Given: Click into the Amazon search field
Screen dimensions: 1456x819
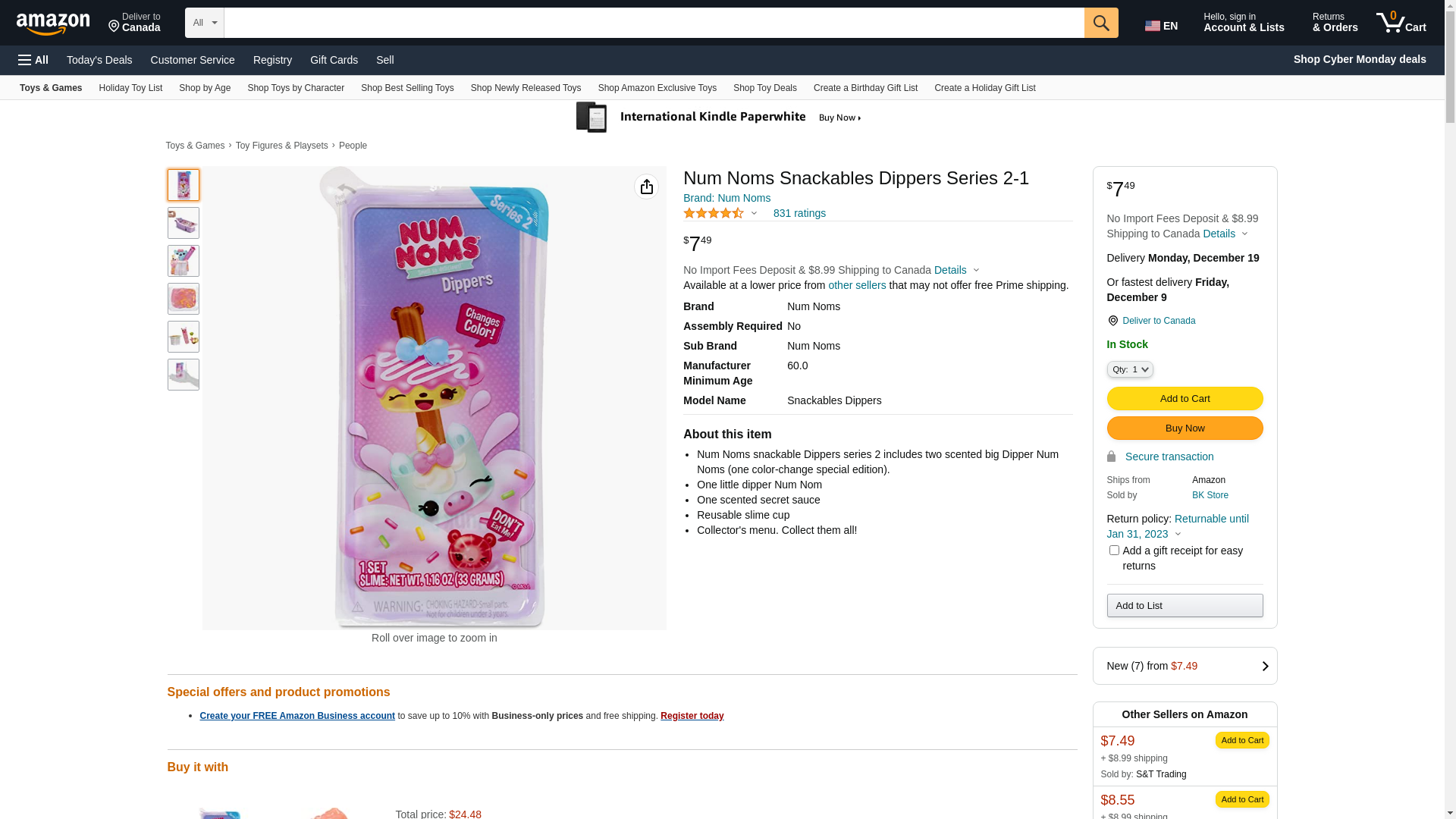Looking at the screenshot, I should (x=654, y=23).
